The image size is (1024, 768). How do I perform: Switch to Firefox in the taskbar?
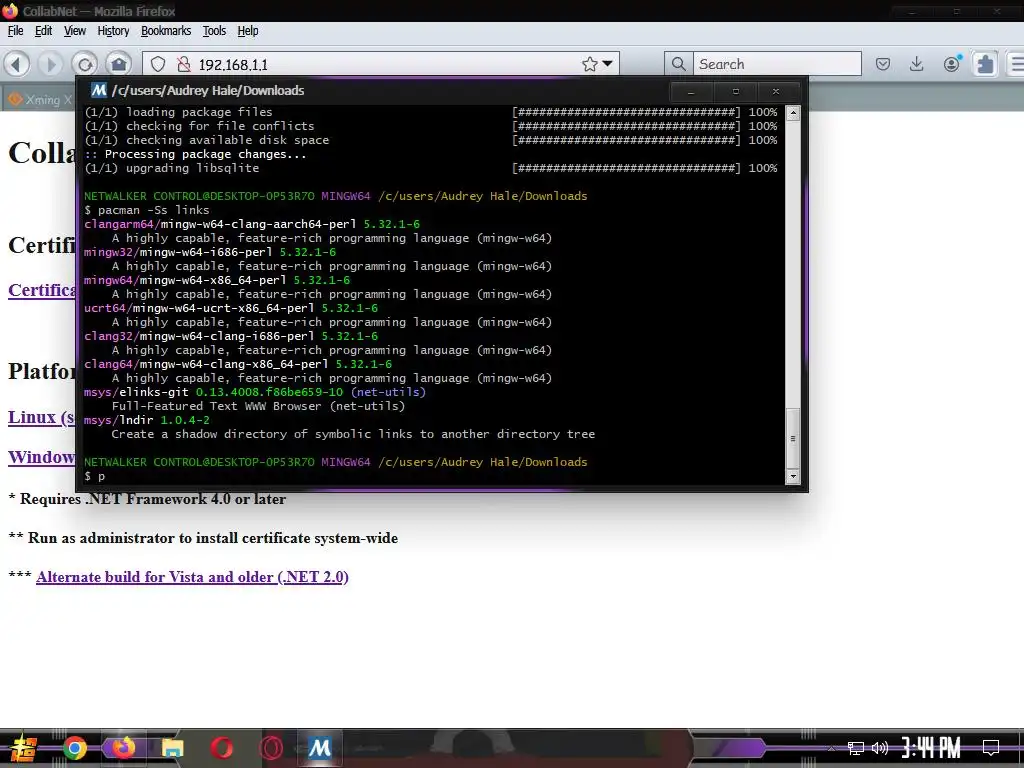(x=123, y=748)
